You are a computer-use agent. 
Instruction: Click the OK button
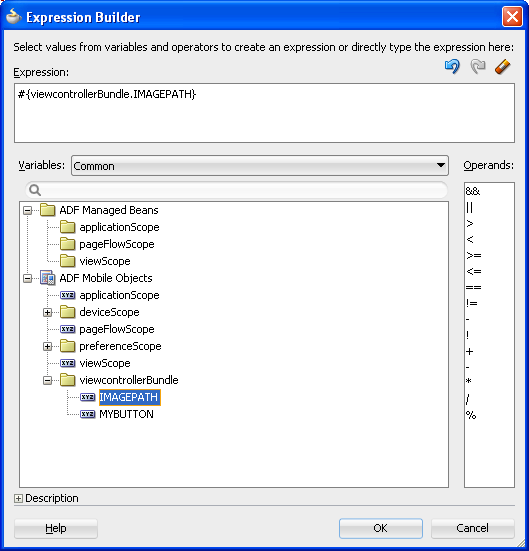pos(381,528)
